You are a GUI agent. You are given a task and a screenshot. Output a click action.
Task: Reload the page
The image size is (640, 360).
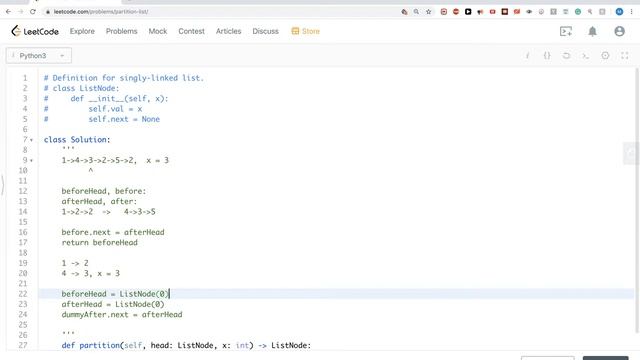[33, 11]
